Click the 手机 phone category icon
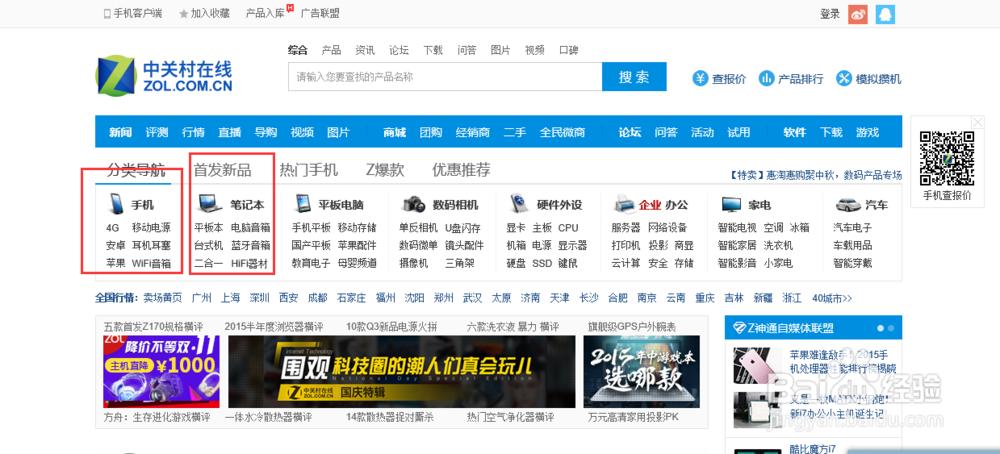The width and height of the screenshot is (1000, 454). tap(117, 204)
